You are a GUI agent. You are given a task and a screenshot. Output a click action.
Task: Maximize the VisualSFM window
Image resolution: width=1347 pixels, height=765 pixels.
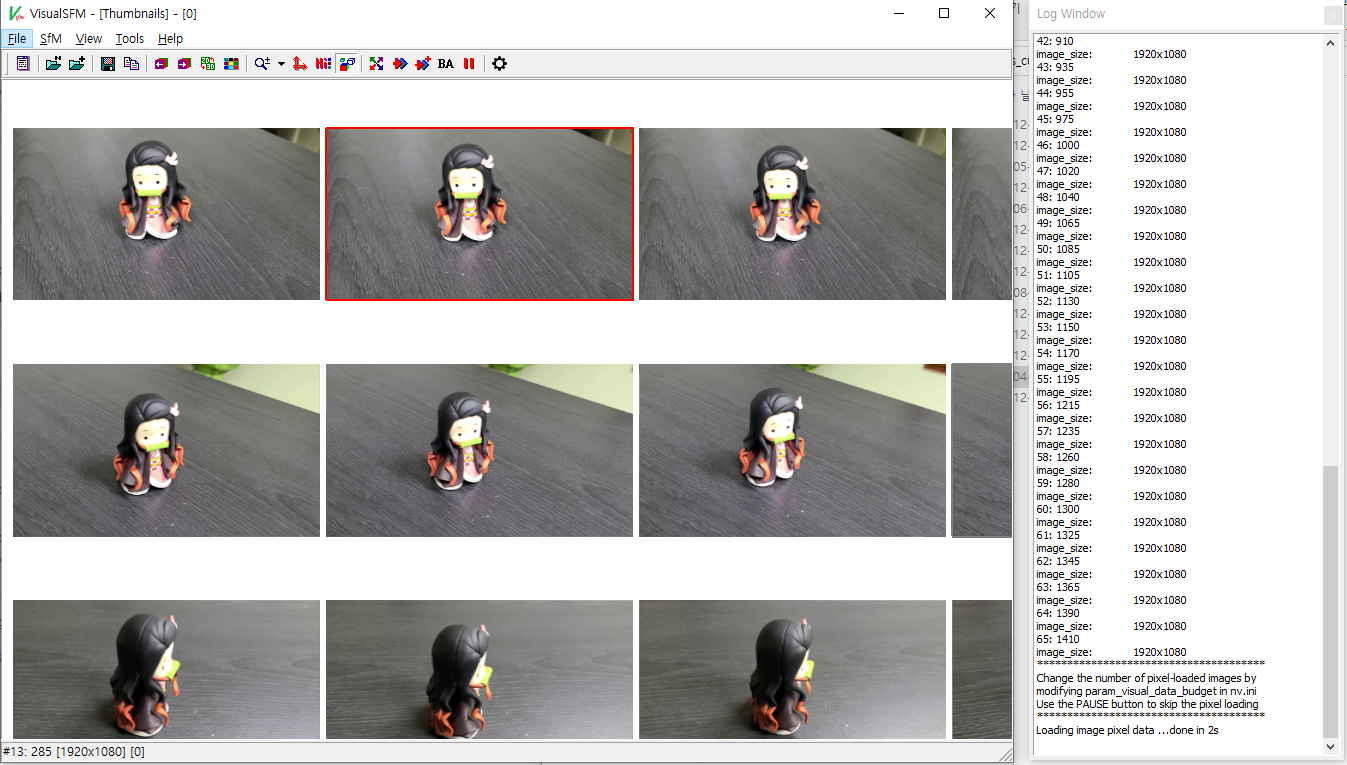point(944,13)
